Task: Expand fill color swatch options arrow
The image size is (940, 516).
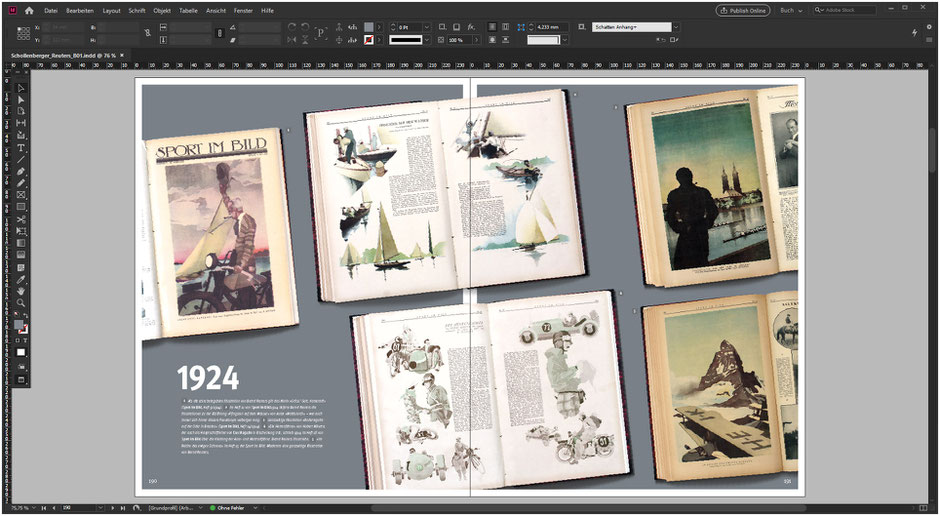Action: (x=379, y=27)
